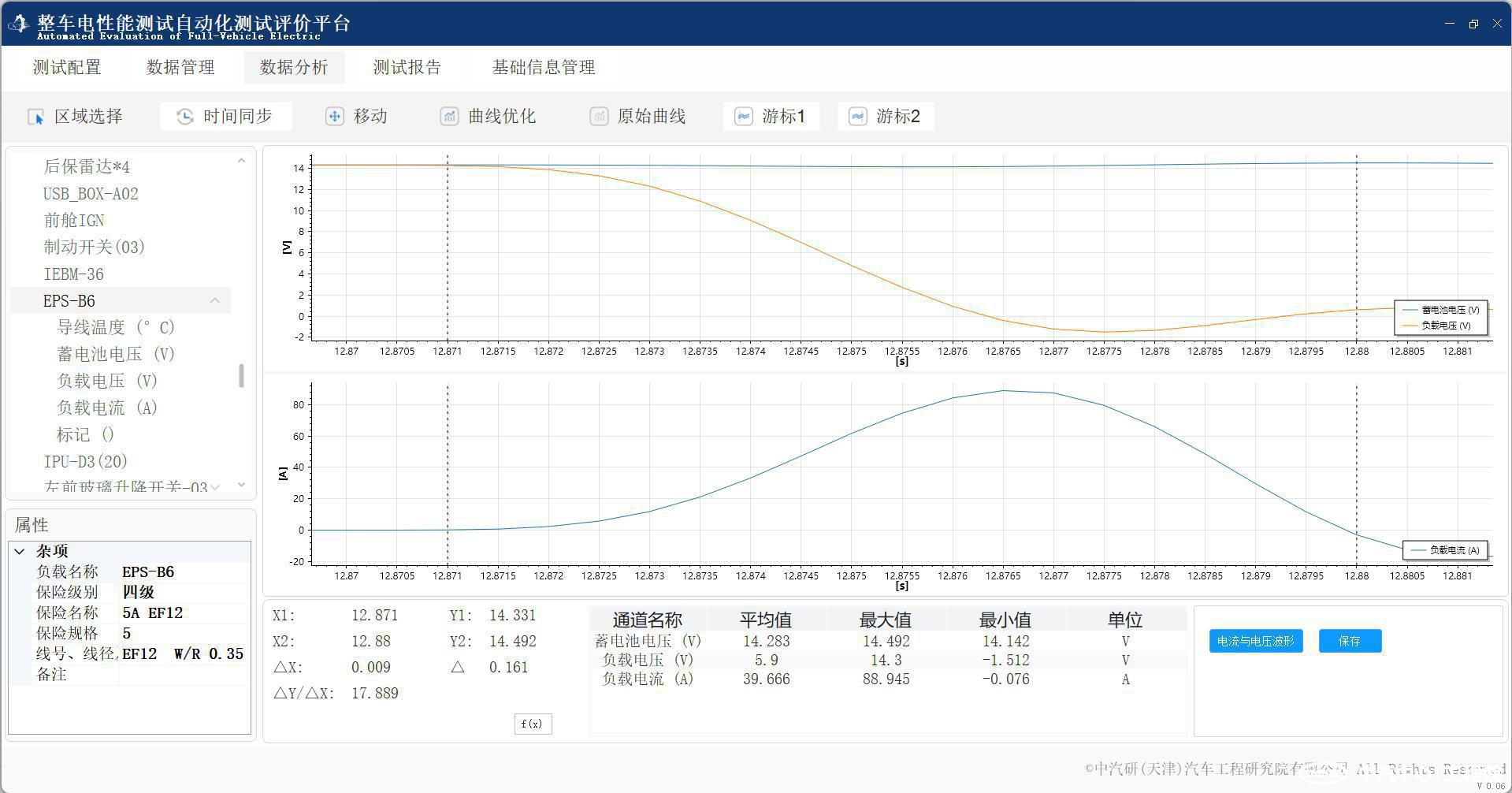Click the channel tree vertical scrollbar thumb
Screen dimensions: 1512x793
[241, 375]
